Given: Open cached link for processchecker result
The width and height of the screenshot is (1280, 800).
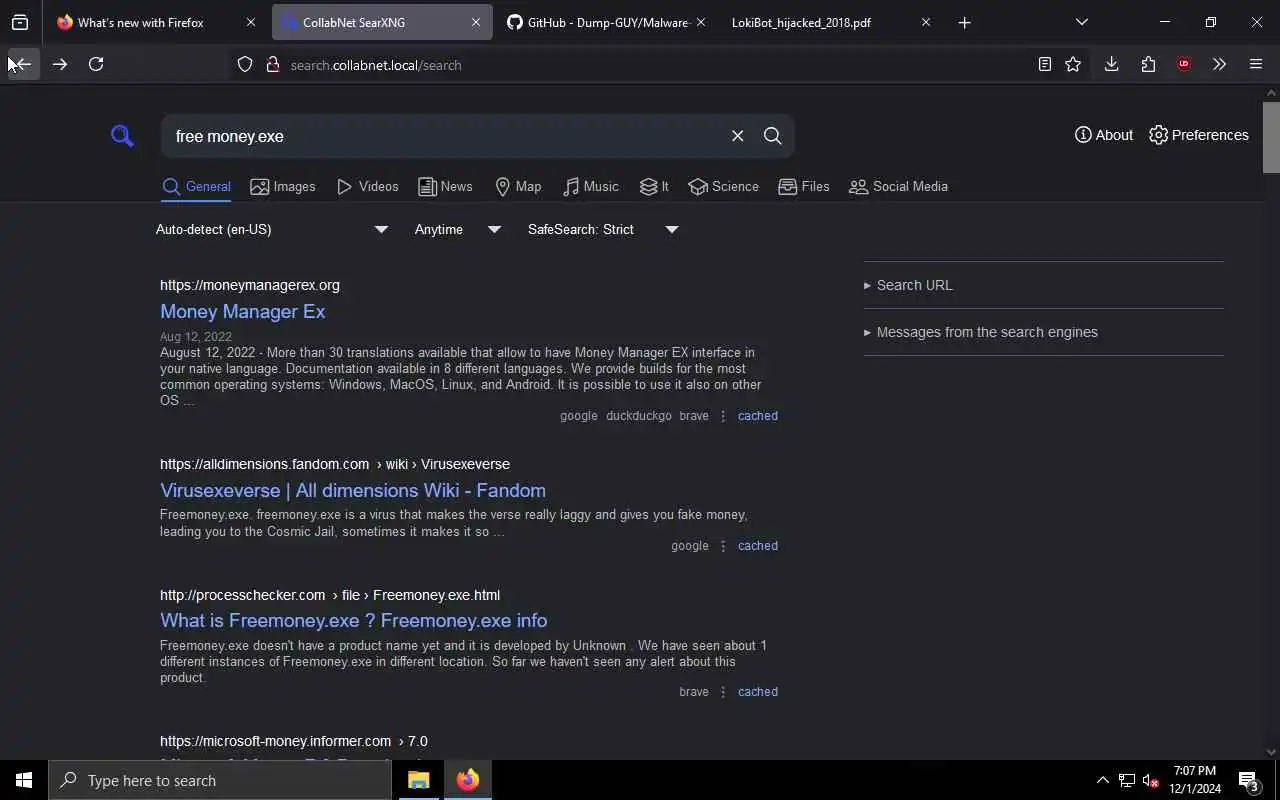Looking at the screenshot, I should pos(757,692).
